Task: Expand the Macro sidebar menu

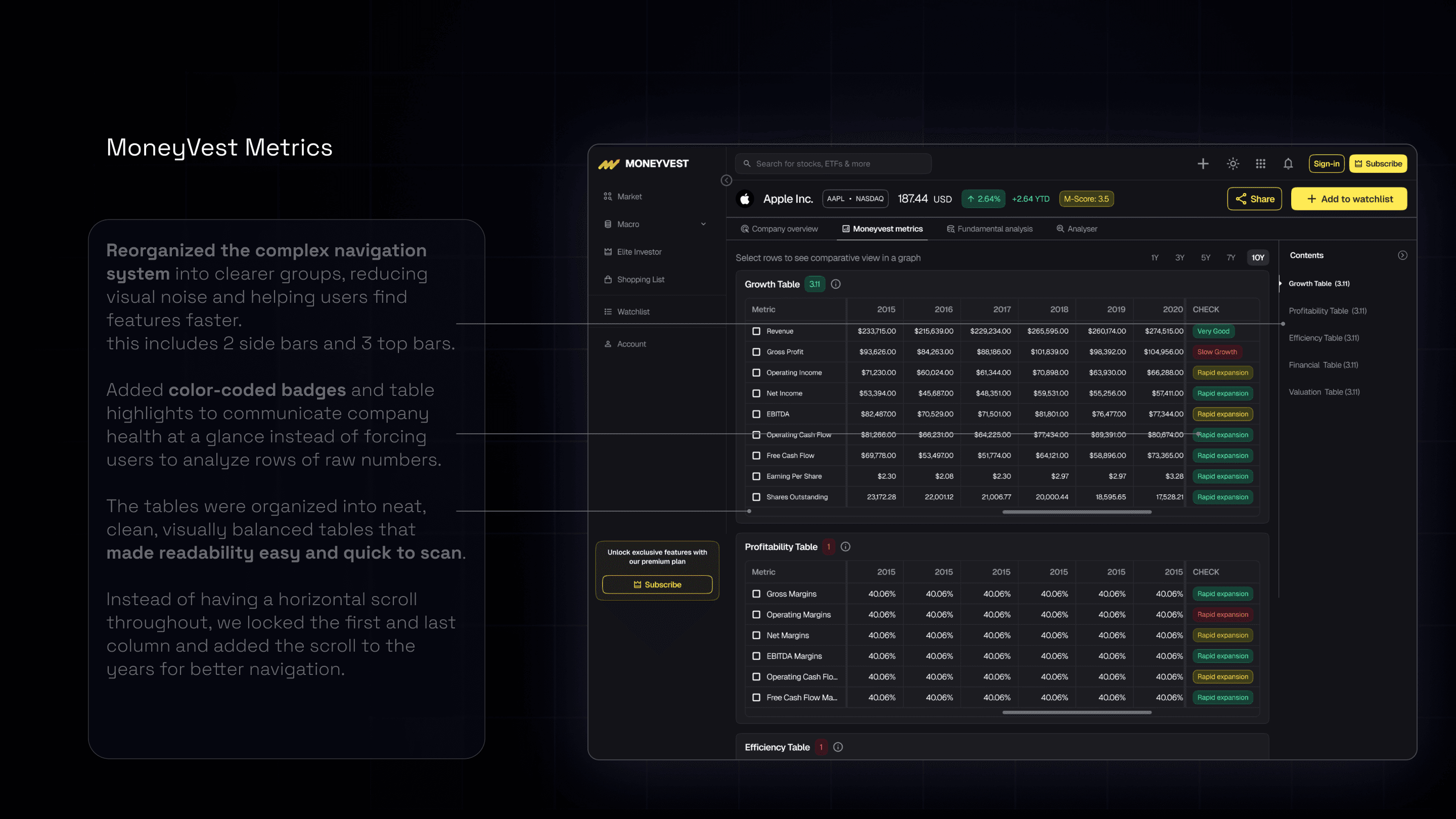Action: [x=703, y=224]
